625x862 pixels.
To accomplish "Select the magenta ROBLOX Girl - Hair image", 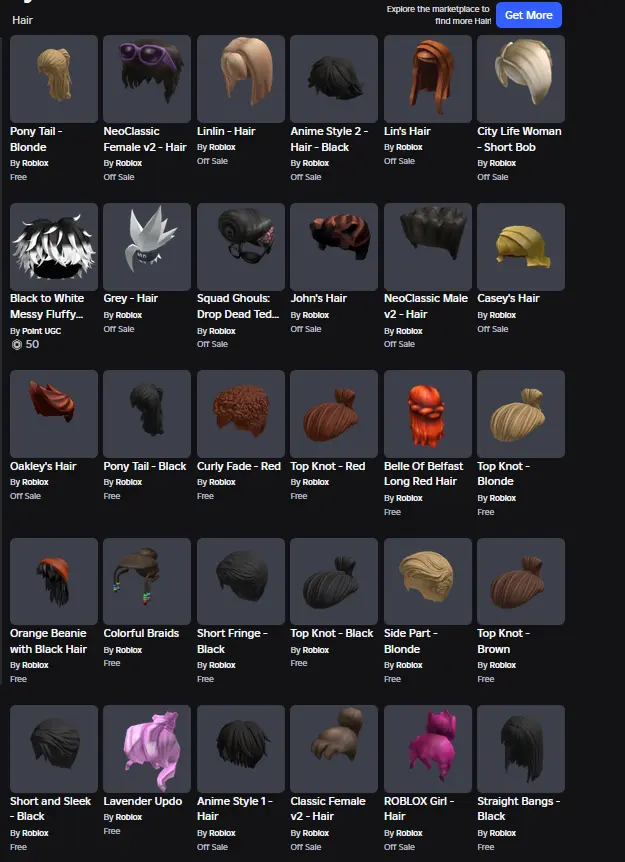I will pos(428,749).
